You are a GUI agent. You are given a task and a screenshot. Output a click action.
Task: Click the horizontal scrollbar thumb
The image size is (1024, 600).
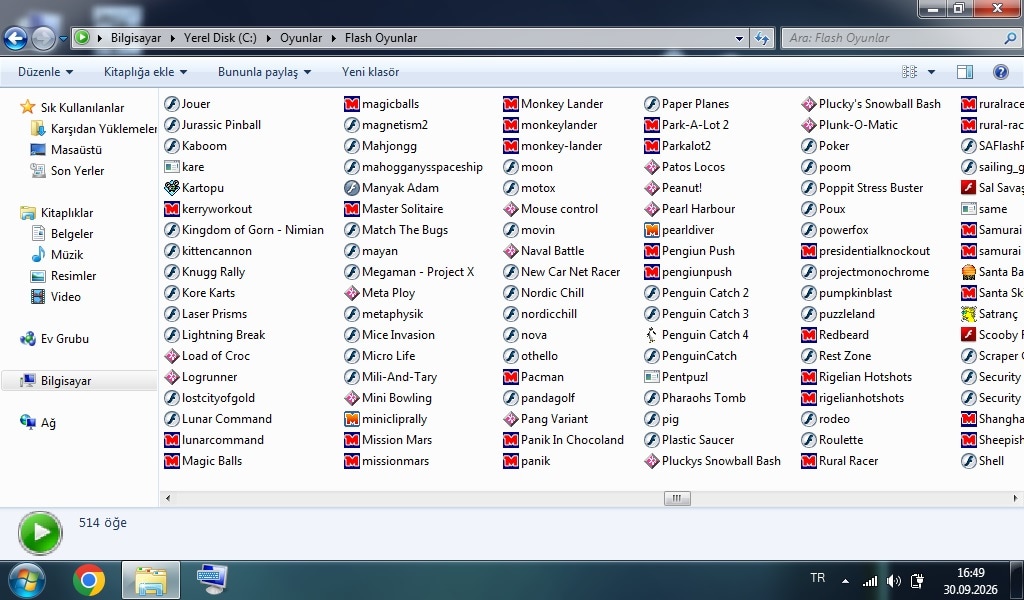(x=677, y=498)
